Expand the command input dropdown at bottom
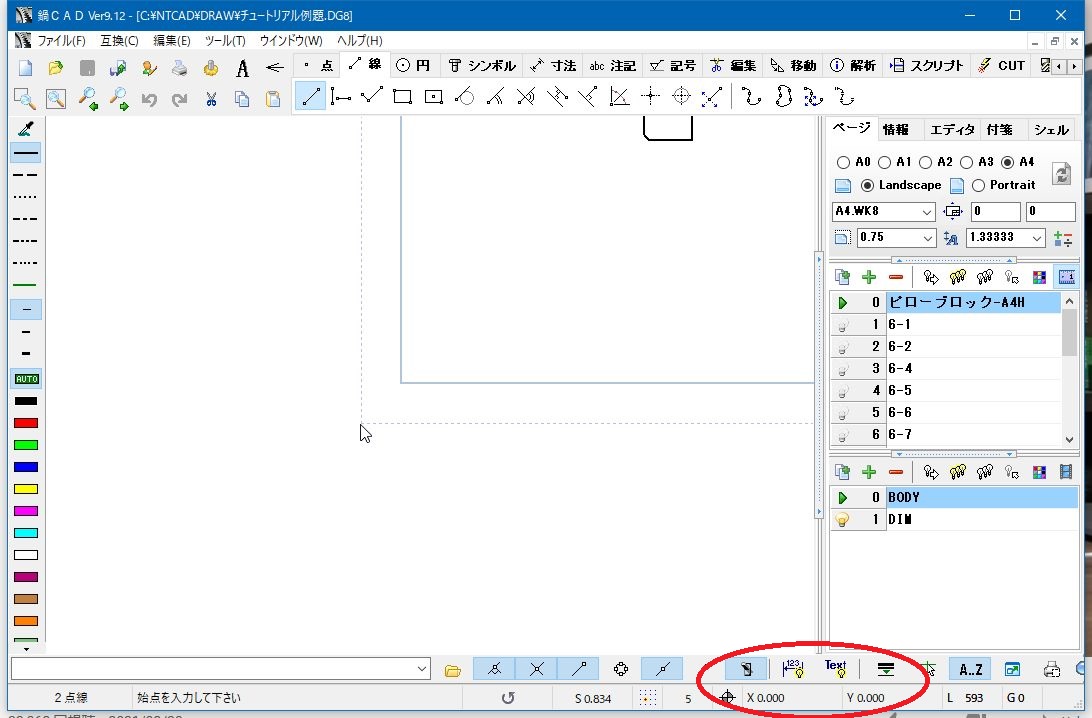 point(422,669)
